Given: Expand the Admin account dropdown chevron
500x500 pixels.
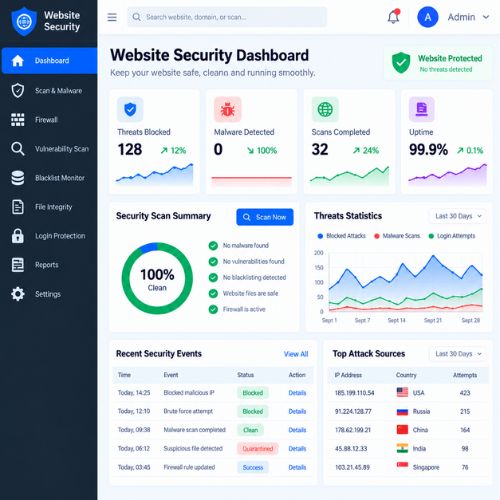Looking at the screenshot, I should point(486,17).
